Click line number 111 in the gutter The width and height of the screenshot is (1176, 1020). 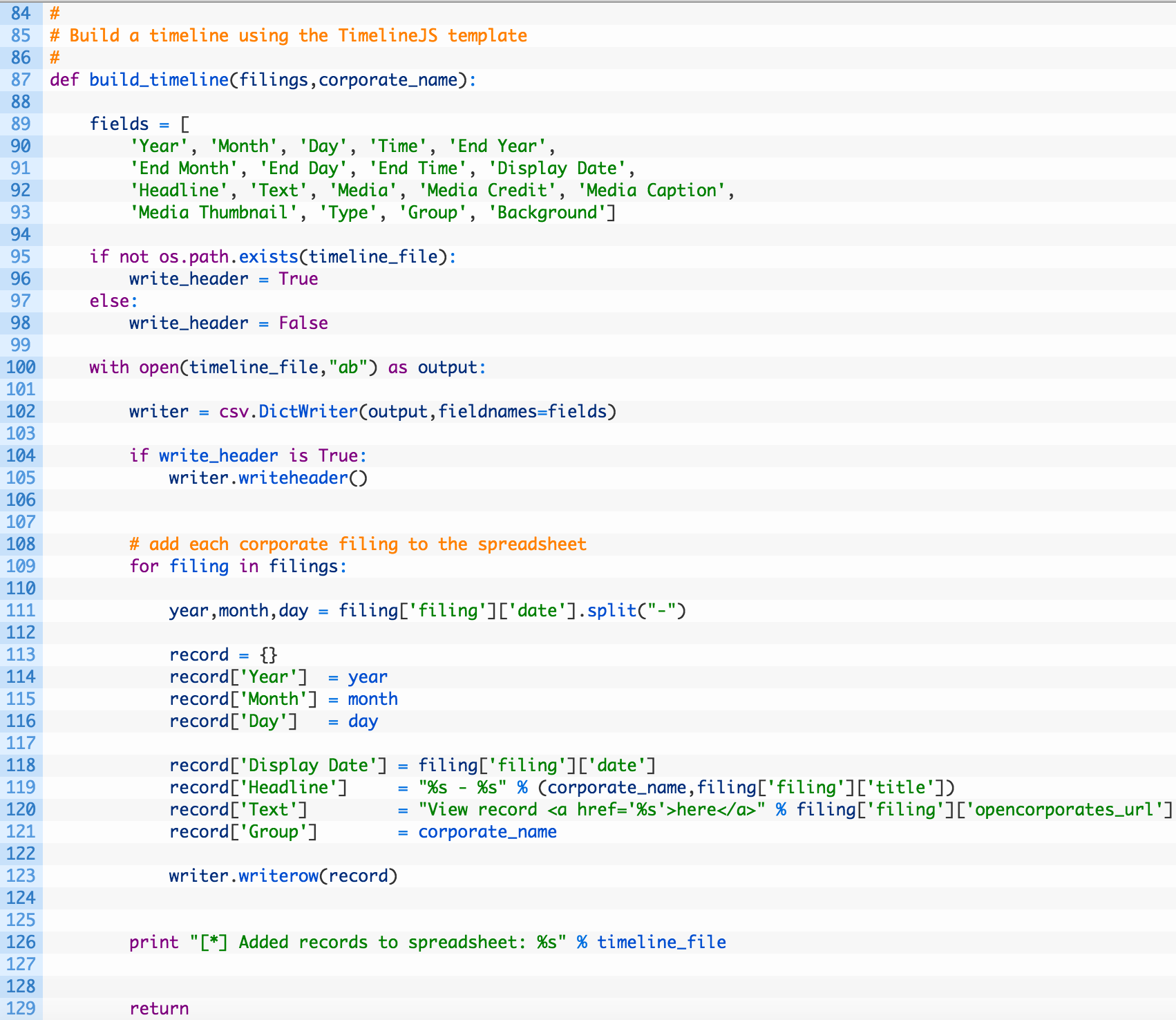click(x=21, y=611)
